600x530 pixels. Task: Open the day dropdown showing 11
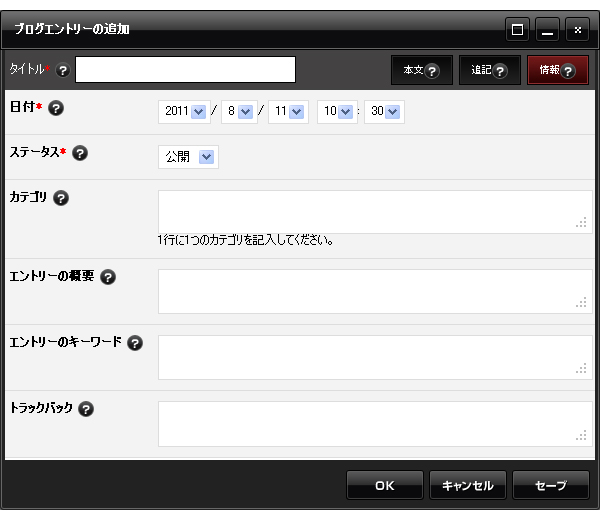289,112
